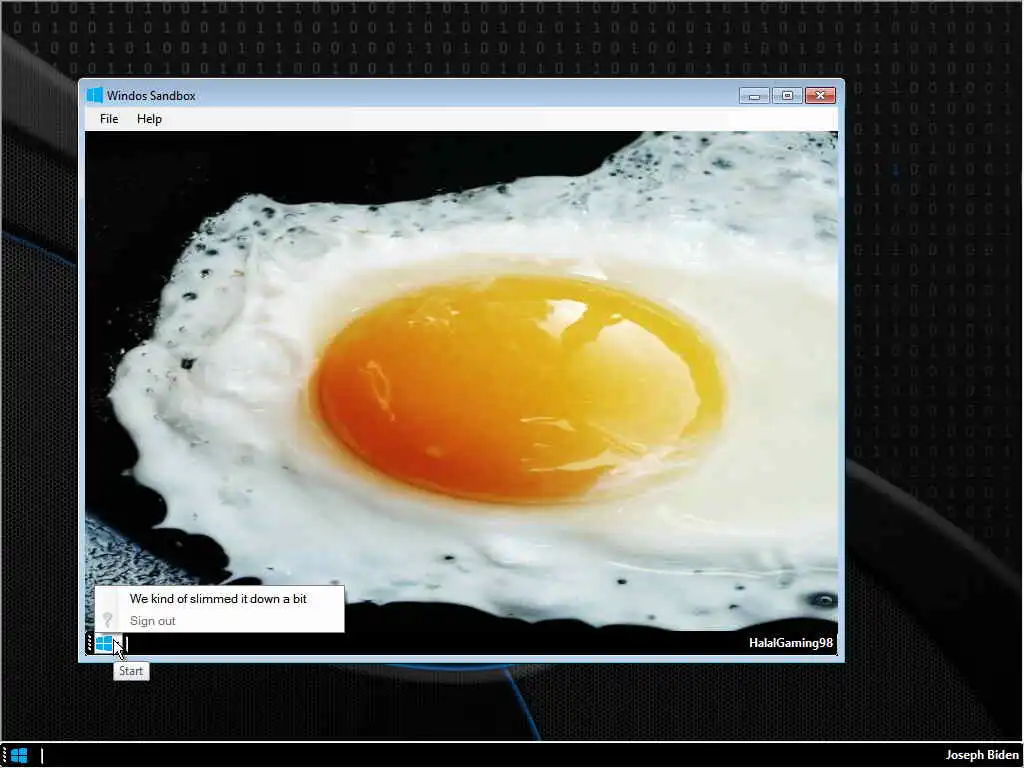Click the Windos Sandbox title text
This screenshot has width=1024, height=768.
tap(151, 95)
